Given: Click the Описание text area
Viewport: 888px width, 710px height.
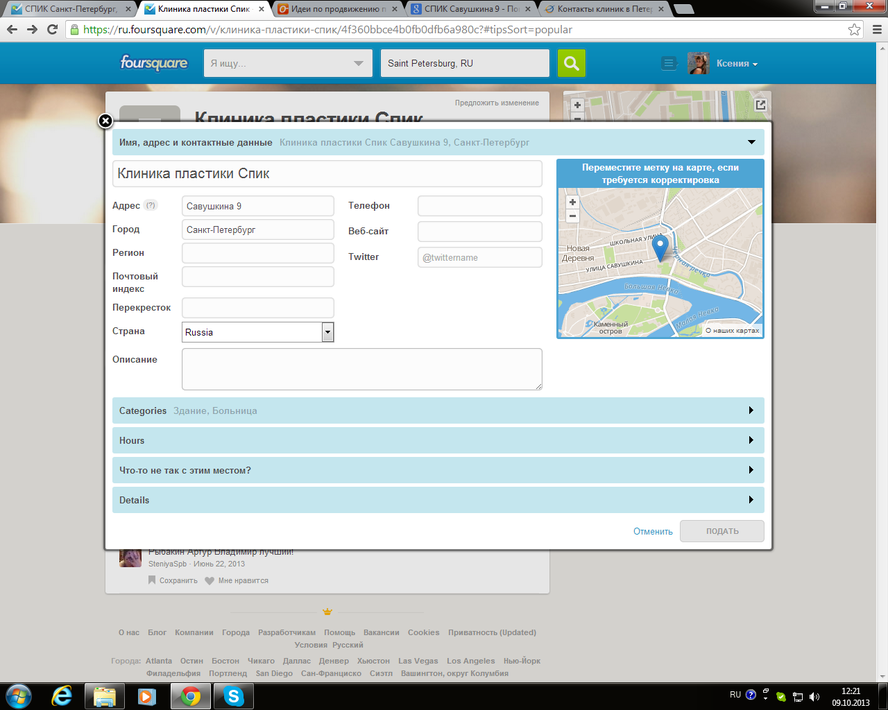Looking at the screenshot, I should pos(362,369).
